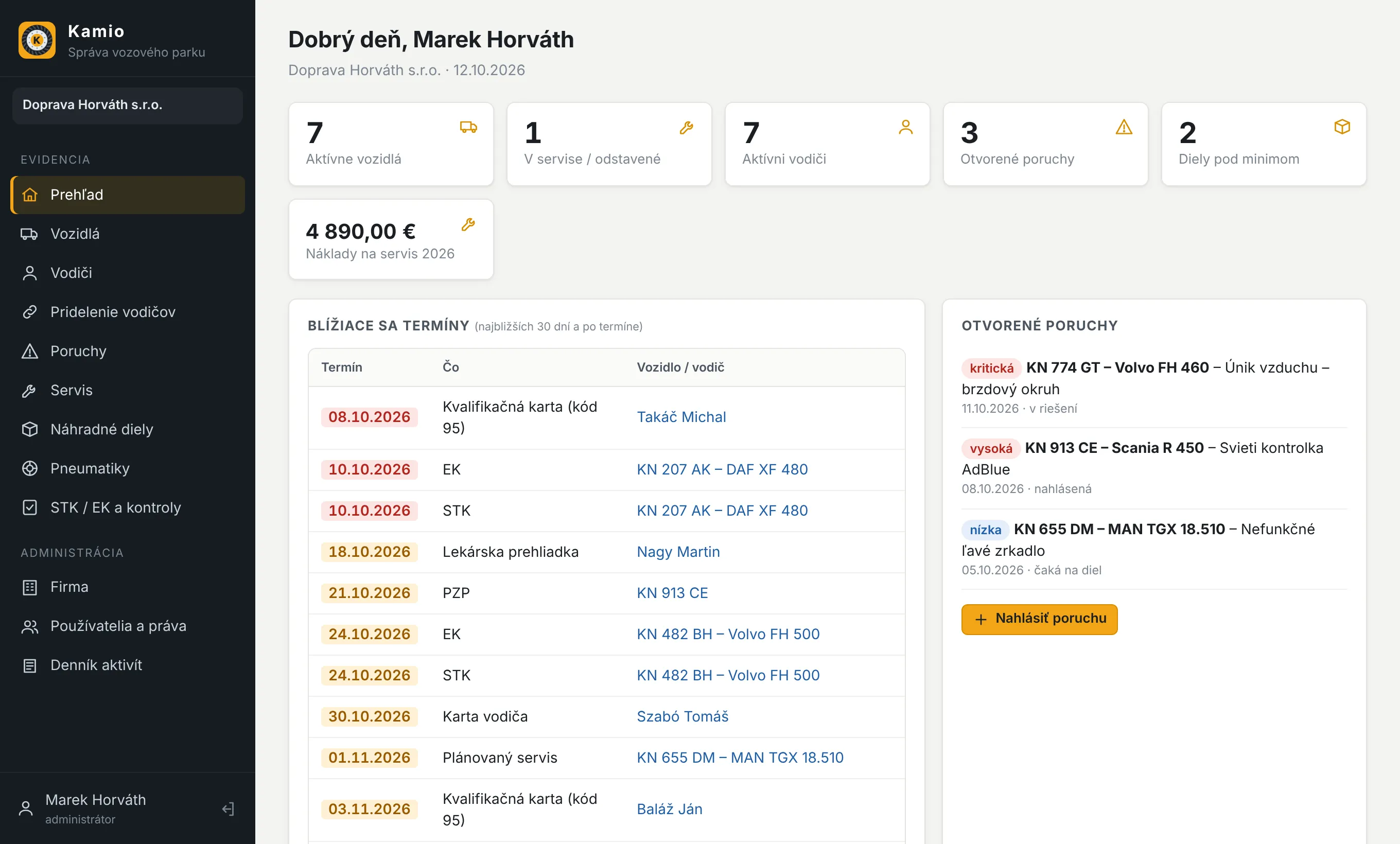Open the Vozidlá section
Image resolution: width=1400 pixels, height=844 pixels.
[x=128, y=234]
